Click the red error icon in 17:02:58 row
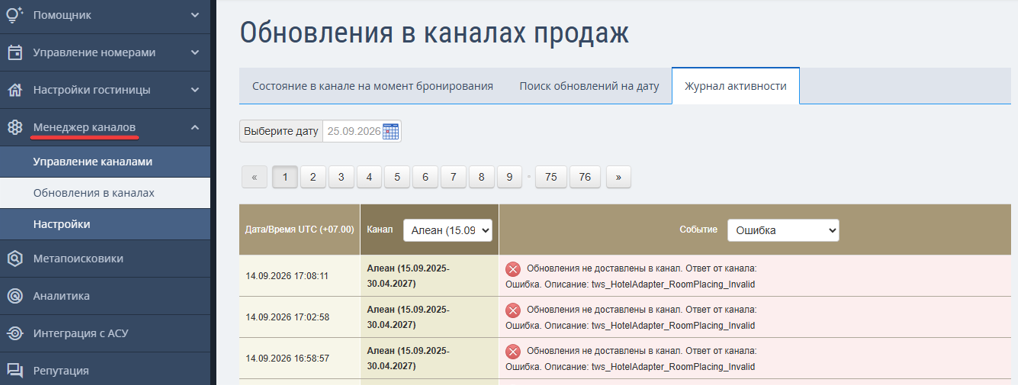 [x=513, y=310]
